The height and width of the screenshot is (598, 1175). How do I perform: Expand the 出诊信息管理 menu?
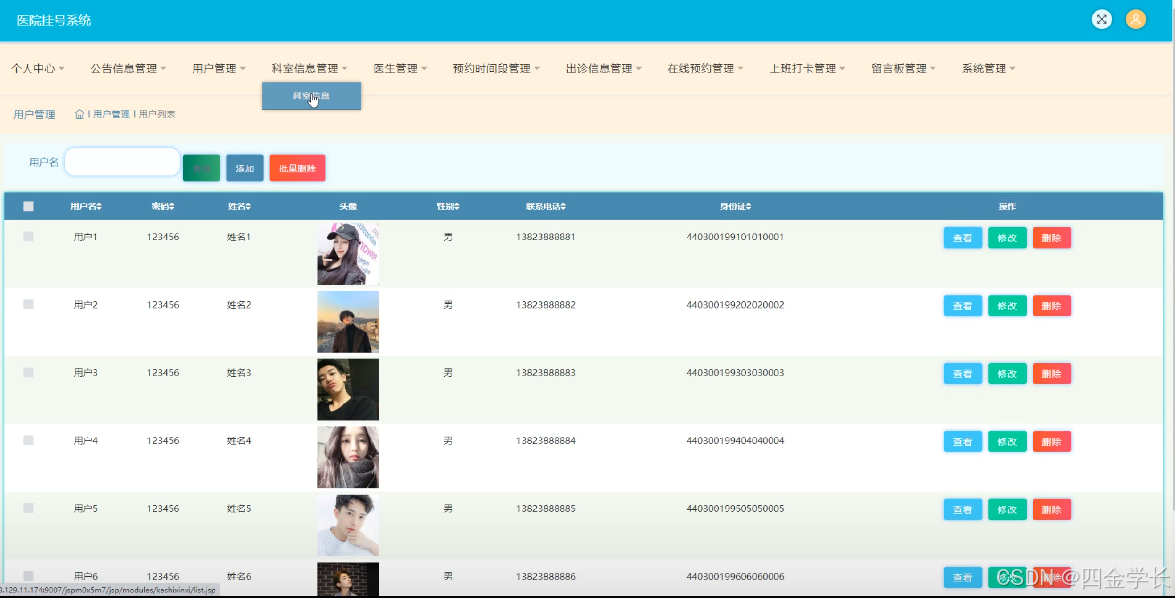coord(604,68)
